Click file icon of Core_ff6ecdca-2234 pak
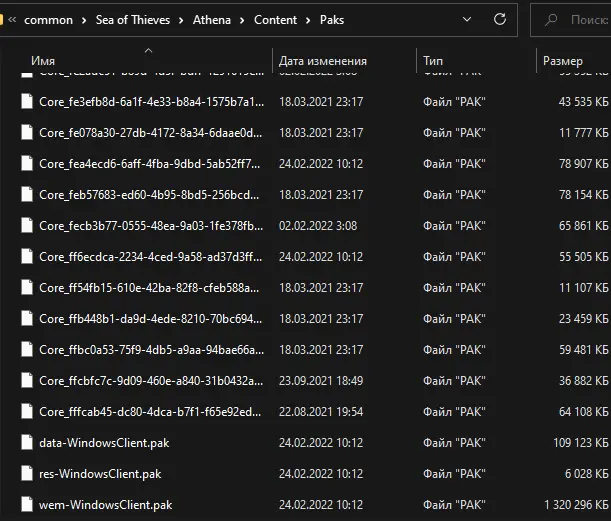Viewport: 611px width, 521px height. click(27, 256)
